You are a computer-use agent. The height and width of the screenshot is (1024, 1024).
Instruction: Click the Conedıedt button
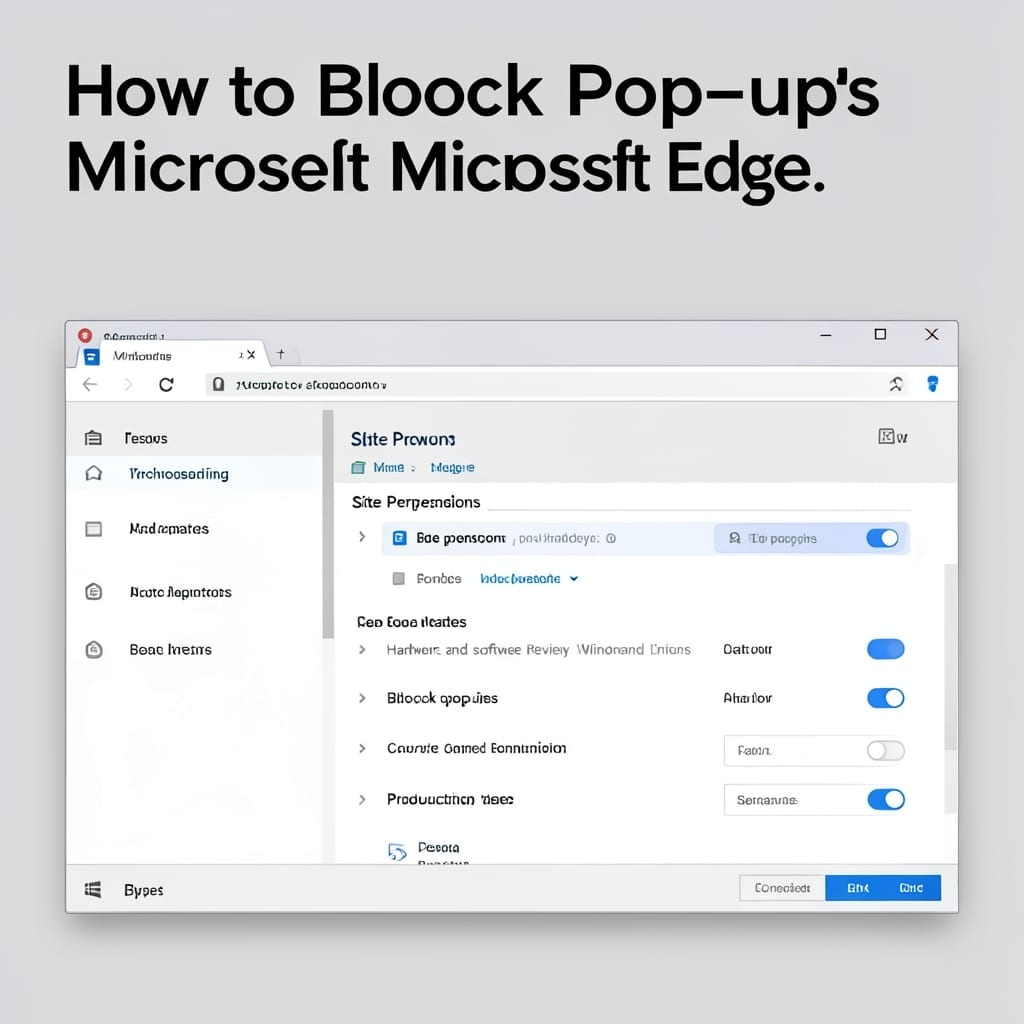(782, 888)
